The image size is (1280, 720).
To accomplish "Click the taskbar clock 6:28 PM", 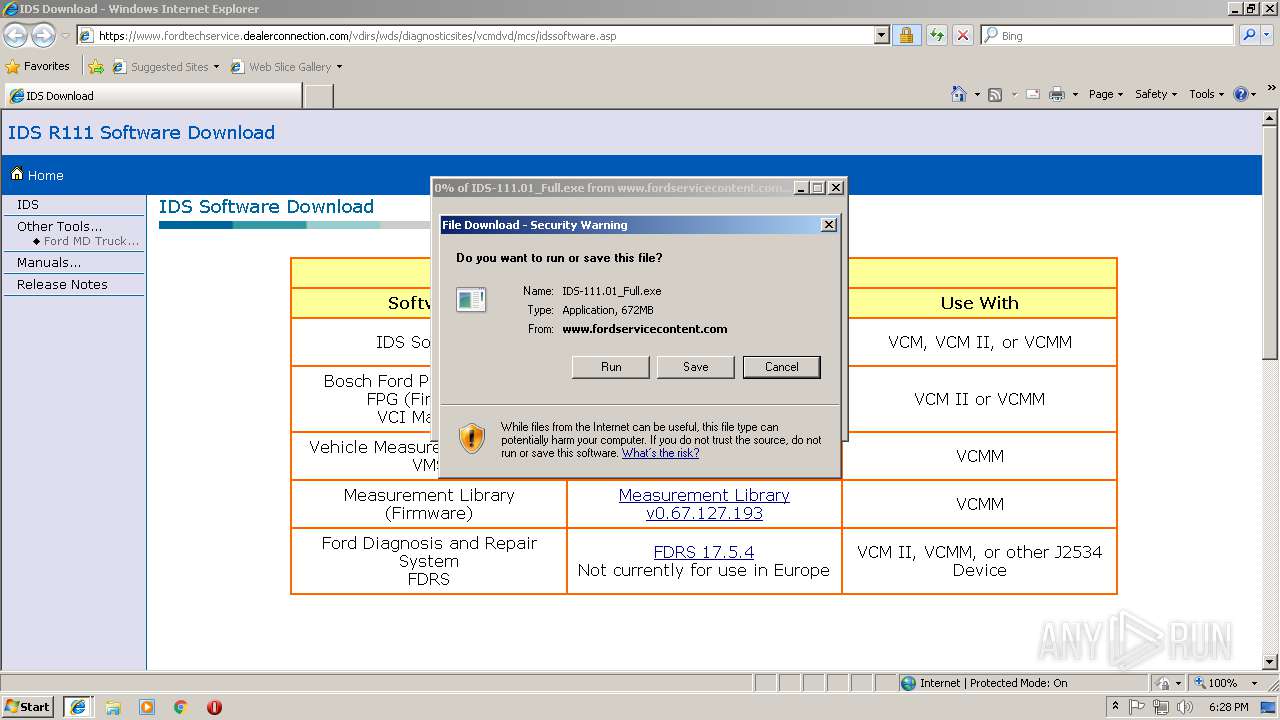I will tap(1228, 707).
